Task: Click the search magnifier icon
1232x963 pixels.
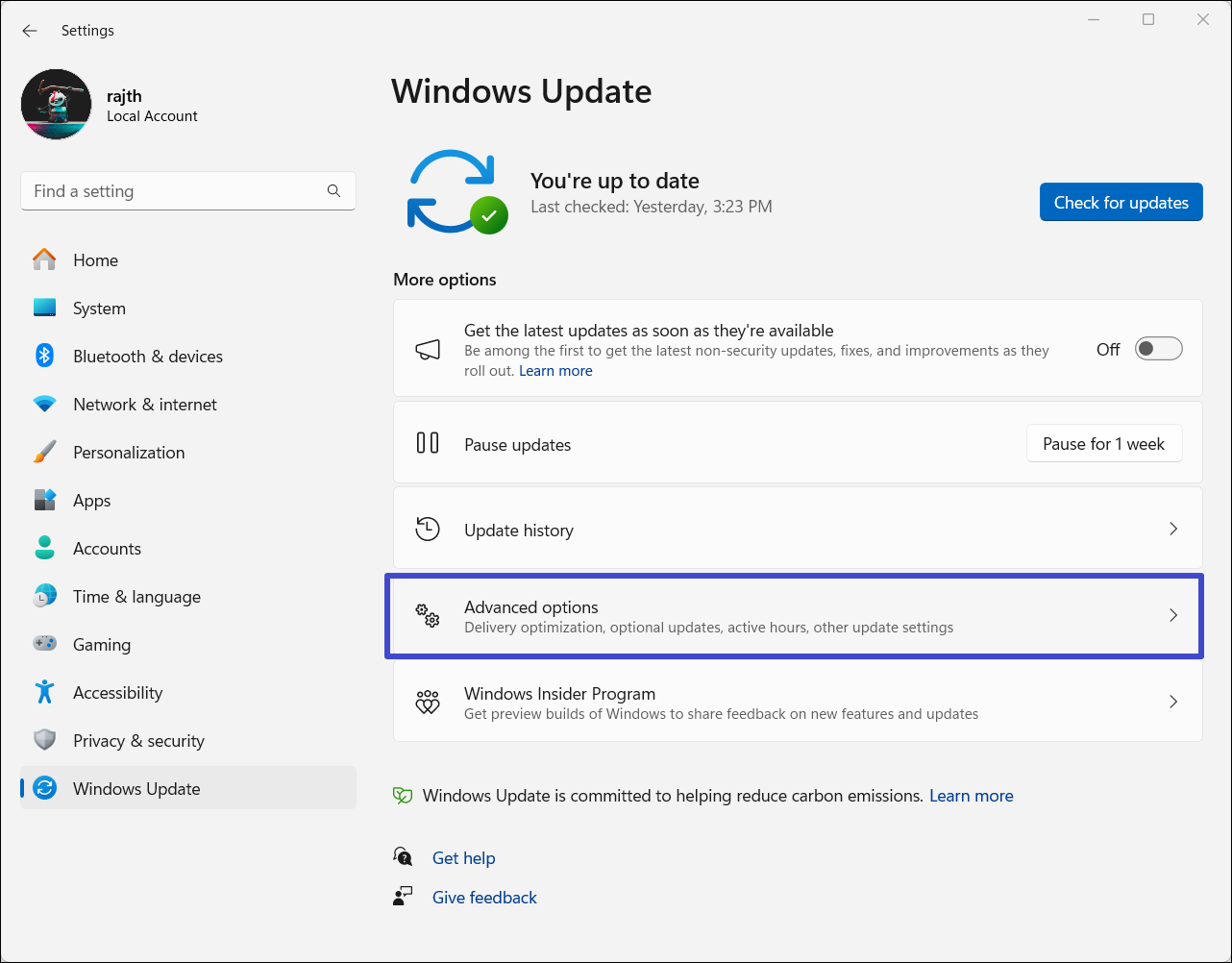Action: click(x=333, y=191)
